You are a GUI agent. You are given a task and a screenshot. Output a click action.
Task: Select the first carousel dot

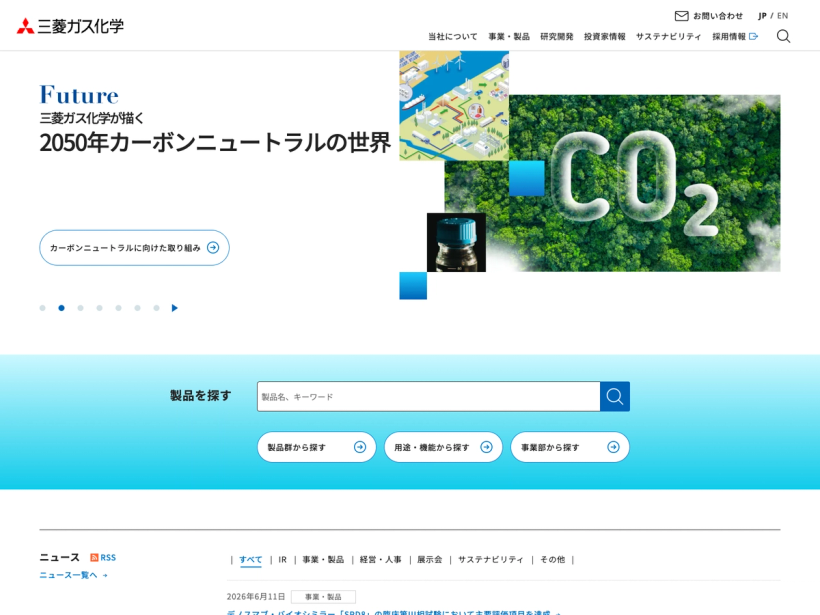(x=42, y=308)
